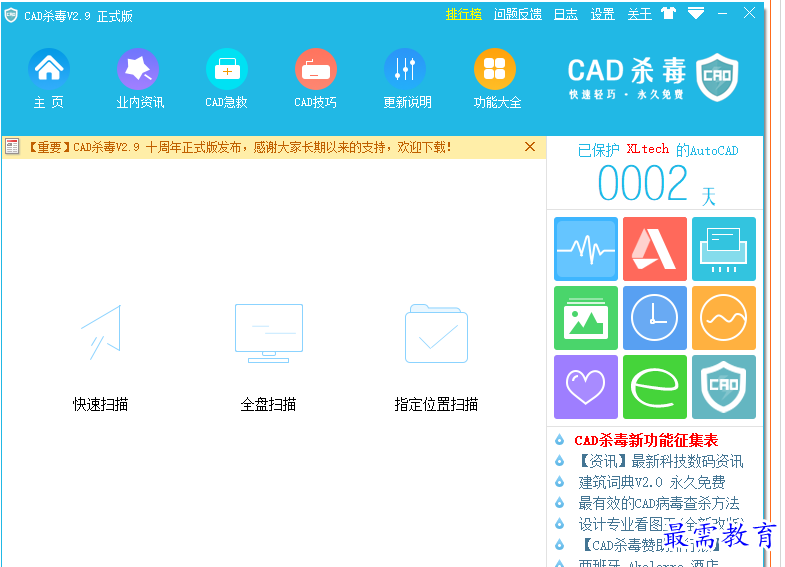Viewport: 785px width, 567px height.
Task: Open the 业内资讯 industry news icon
Action: [138, 69]
